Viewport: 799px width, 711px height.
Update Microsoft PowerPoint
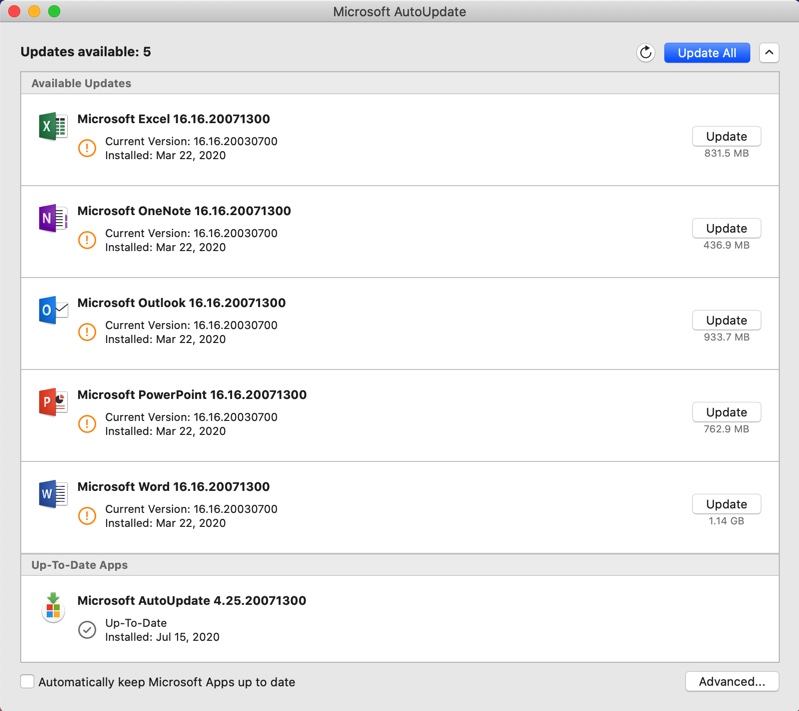pyautogui.click(x=726, y=412)
